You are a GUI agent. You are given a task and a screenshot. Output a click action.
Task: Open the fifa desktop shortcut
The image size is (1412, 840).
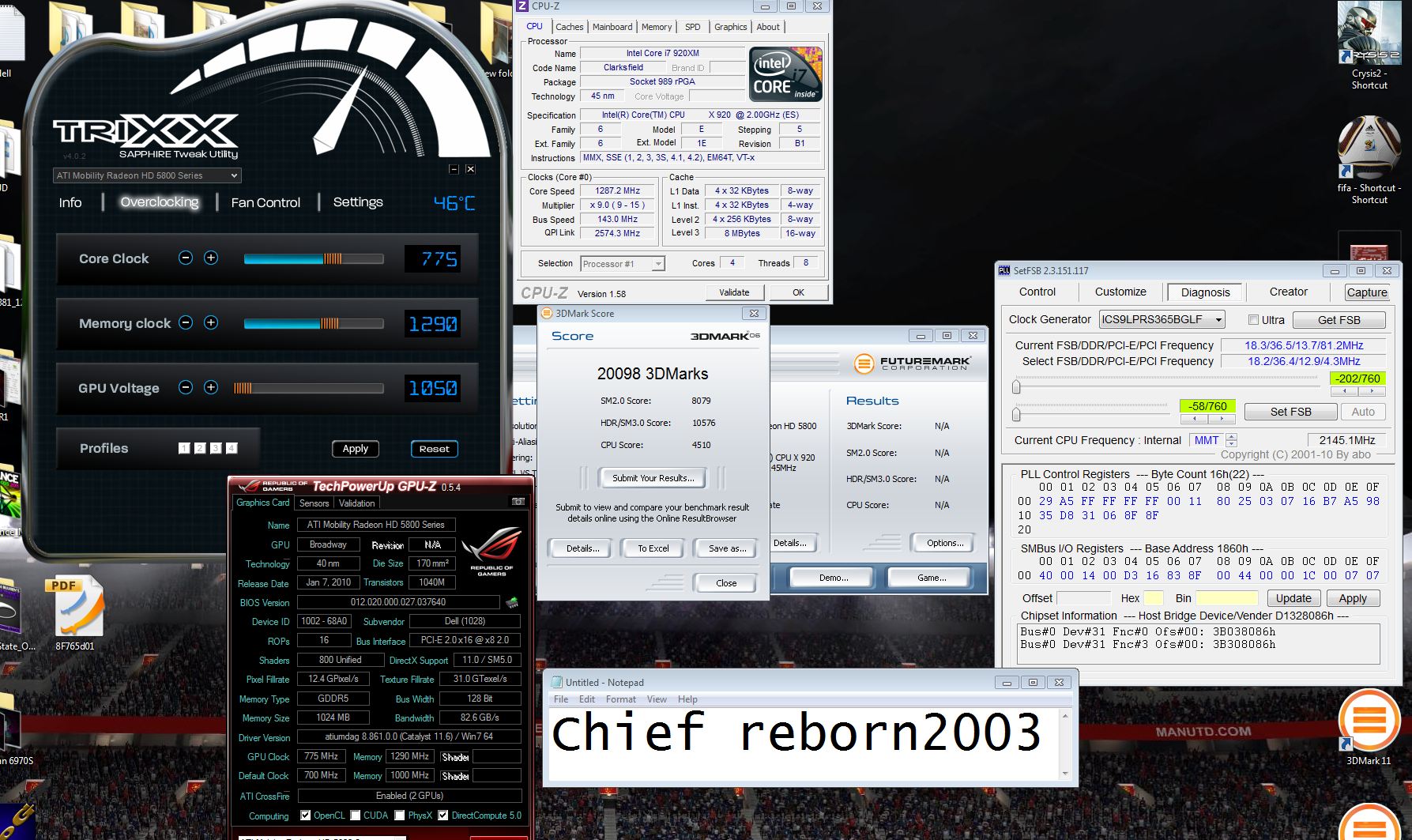point(1369,160)
